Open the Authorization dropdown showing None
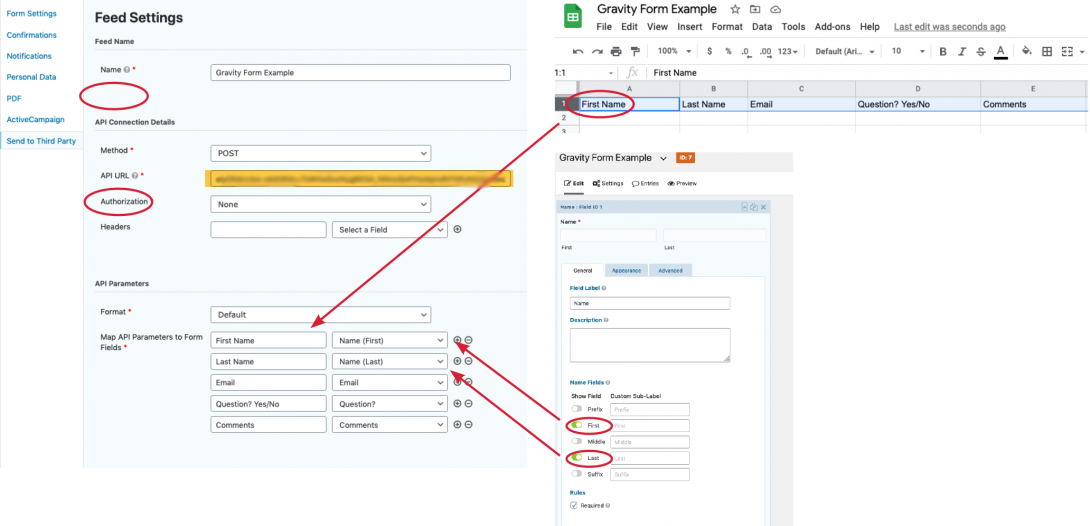 pyautogui.click(x=320, y=204)
